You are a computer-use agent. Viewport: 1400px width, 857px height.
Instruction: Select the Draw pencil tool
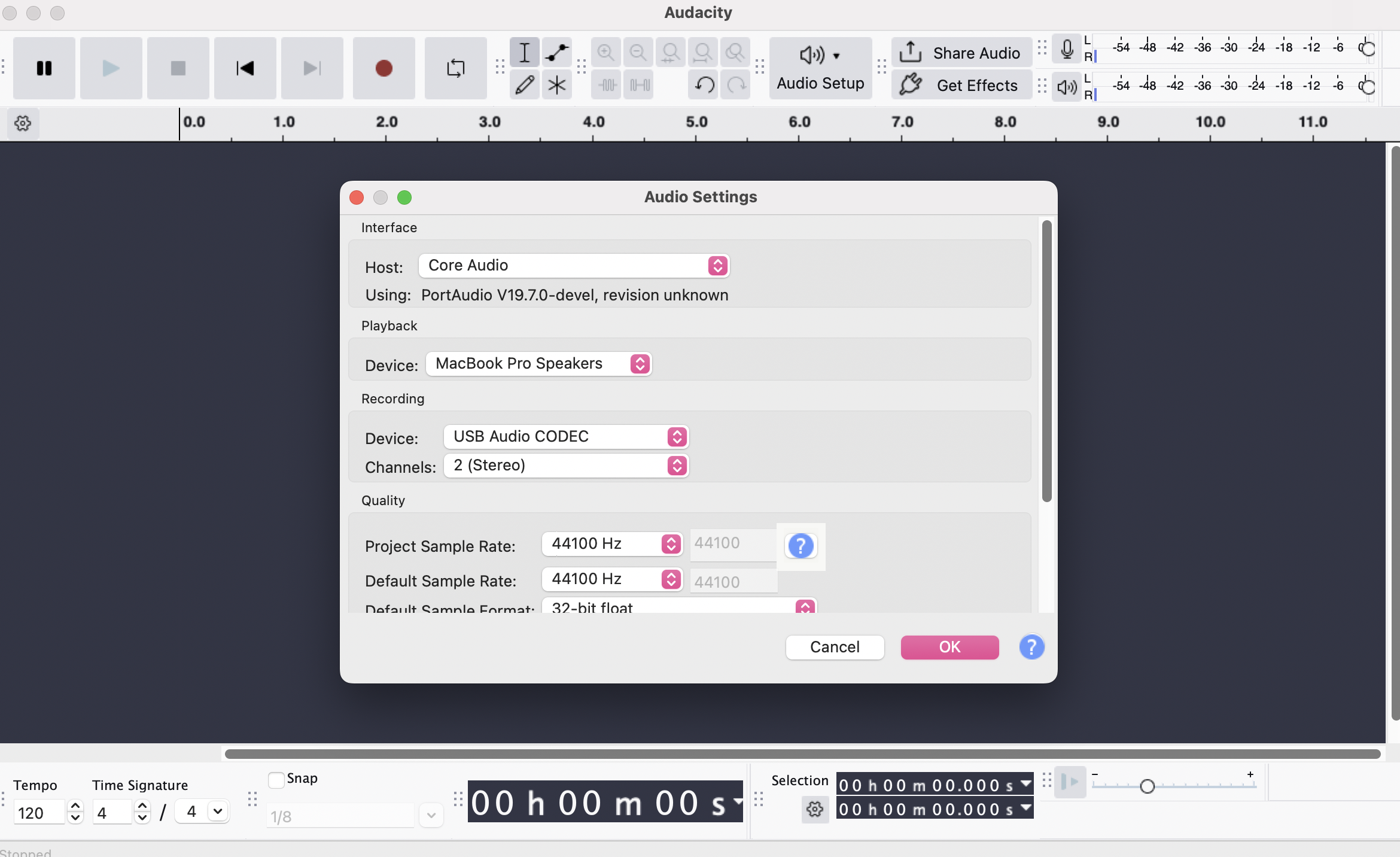pos(525,85)
